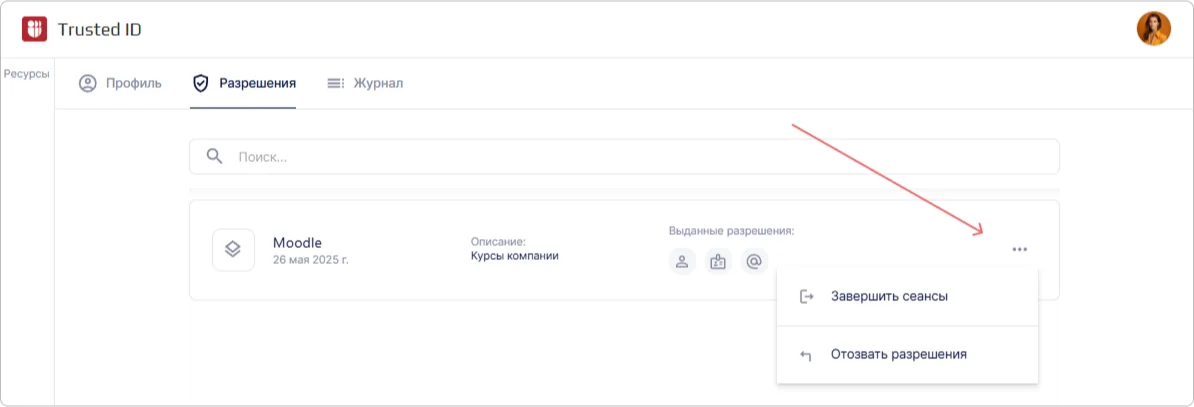Click the ID badge permission icon
Screen dimensions: 1194x407
coord(718,262)
